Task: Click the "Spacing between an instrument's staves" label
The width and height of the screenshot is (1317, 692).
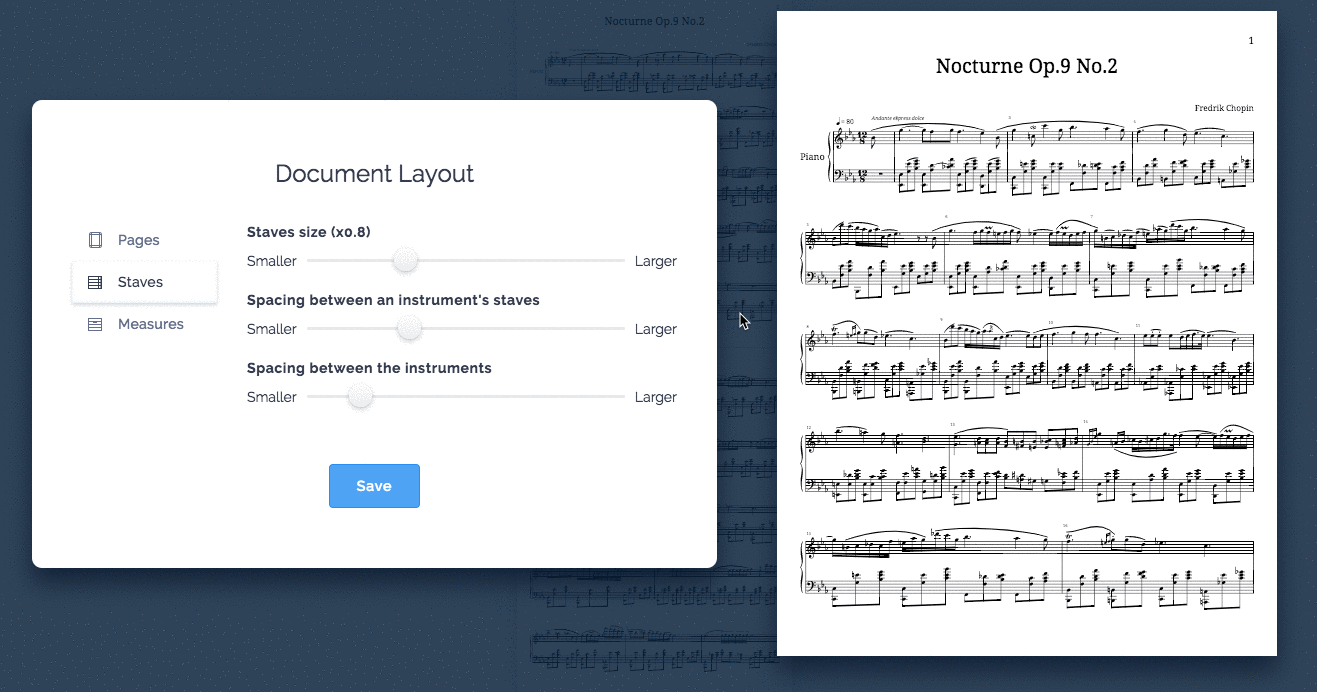Action: click(393, 300)
